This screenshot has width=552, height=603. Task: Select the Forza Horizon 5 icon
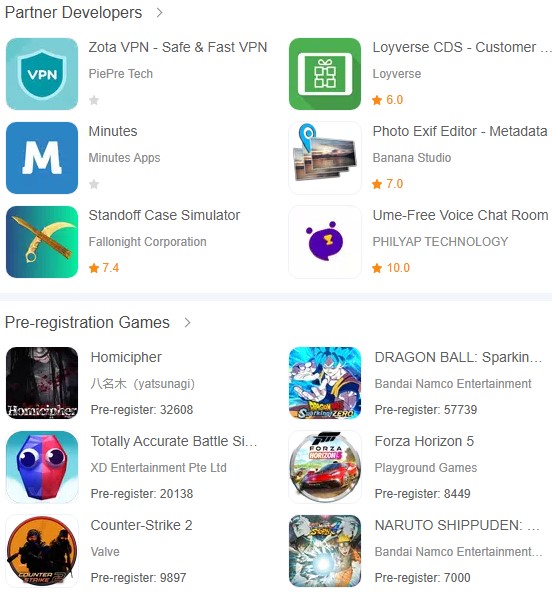tap(325, 467)
